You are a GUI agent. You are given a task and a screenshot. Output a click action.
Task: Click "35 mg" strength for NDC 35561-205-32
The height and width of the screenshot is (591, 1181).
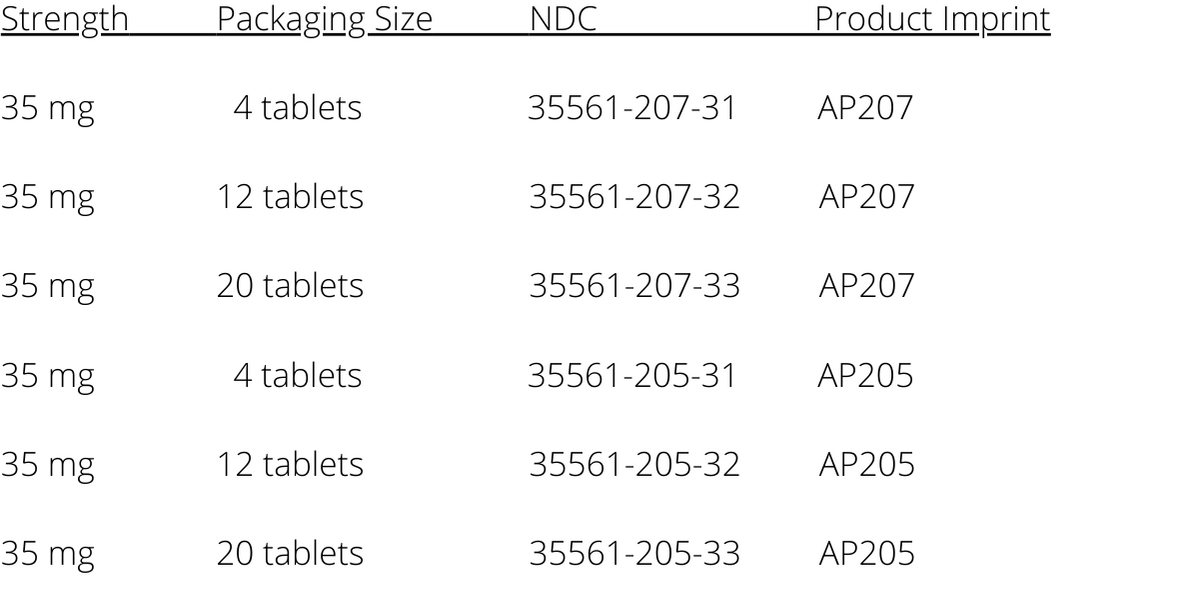pyautogui.click(x=48, y=466)
